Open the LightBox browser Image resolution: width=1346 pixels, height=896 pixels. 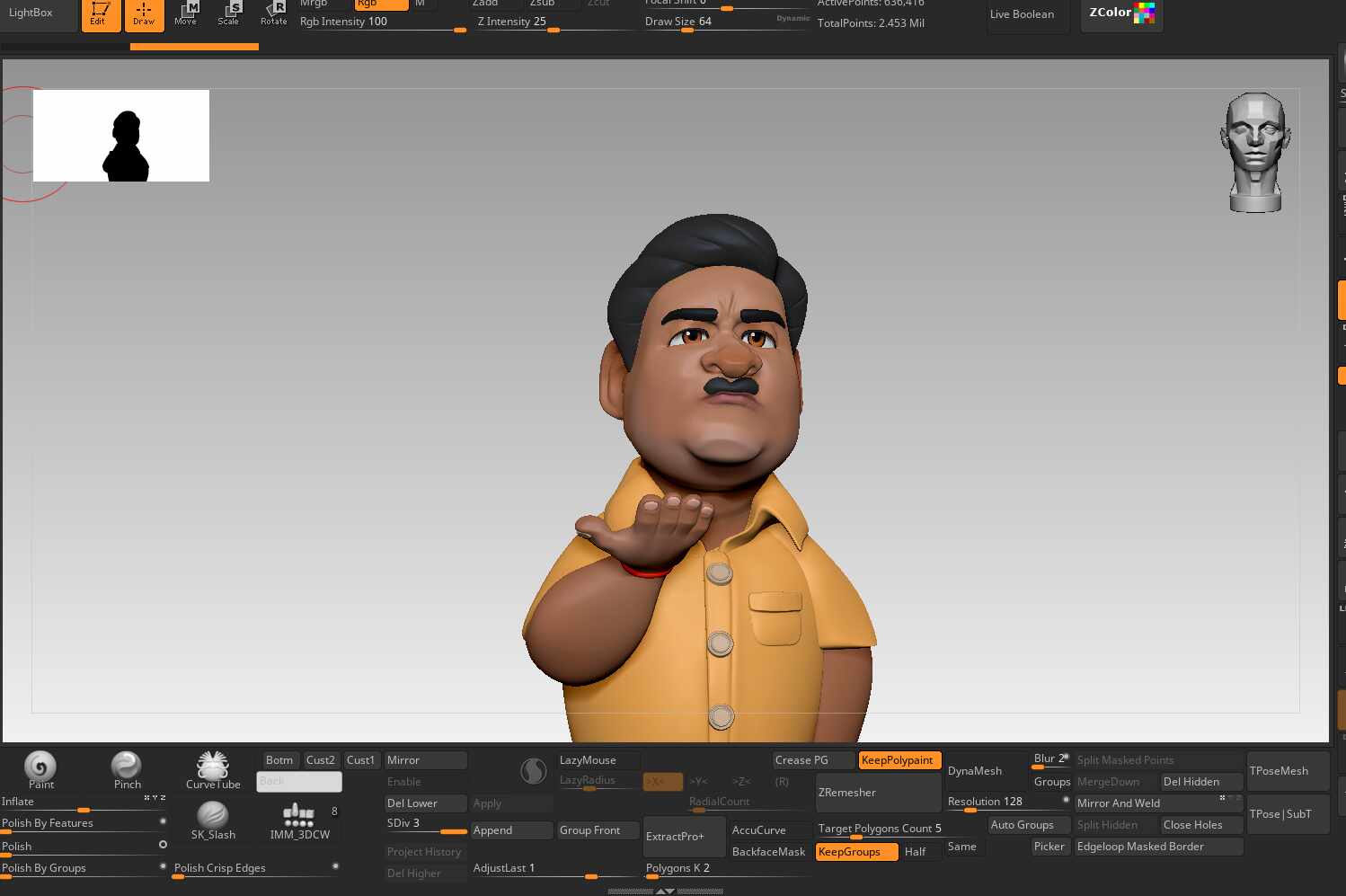(31, 13)
